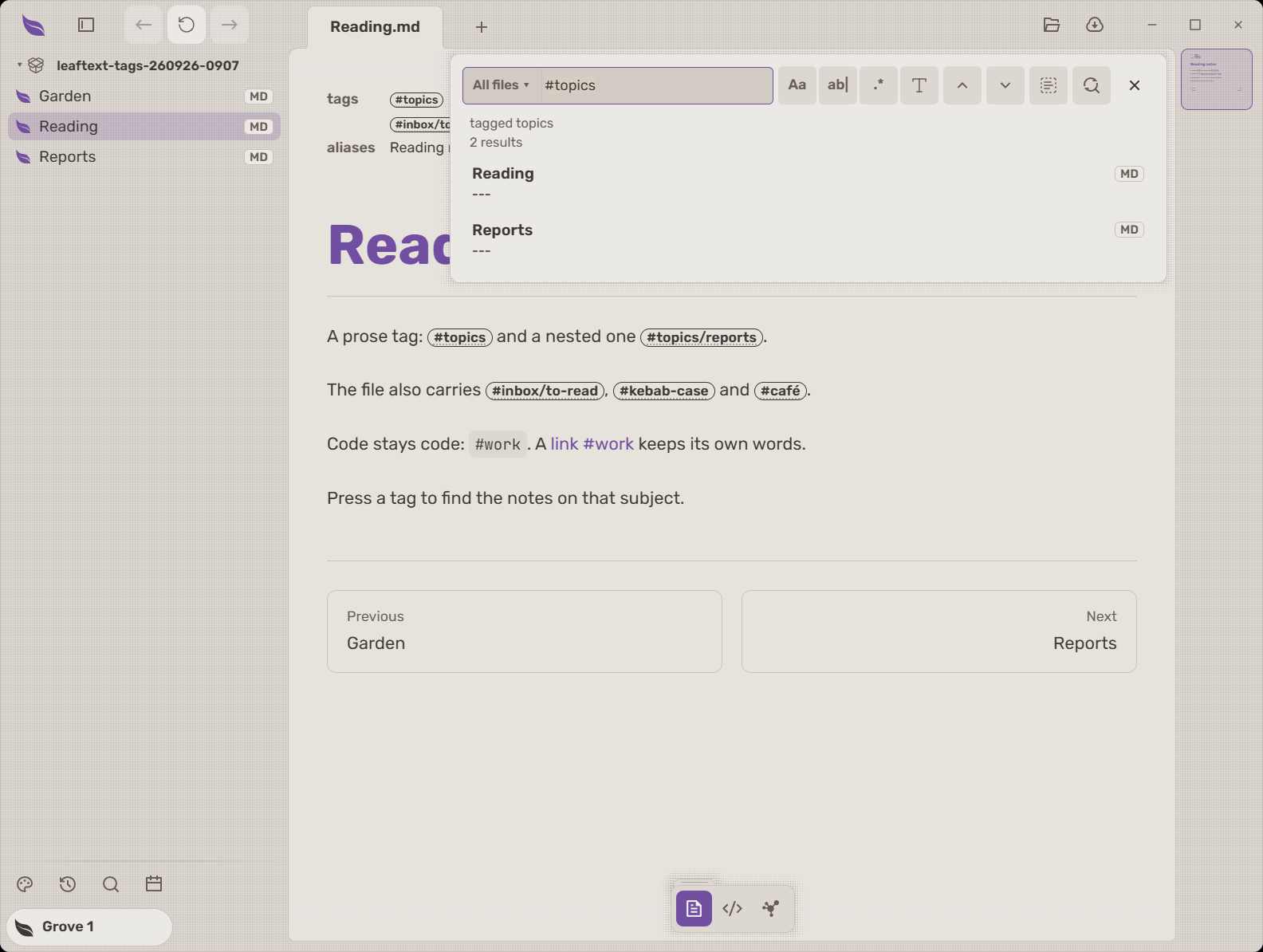The width and height of the screenshot is (1263, 952).
Task: Close the search panel
Action: click(1135, 85)
